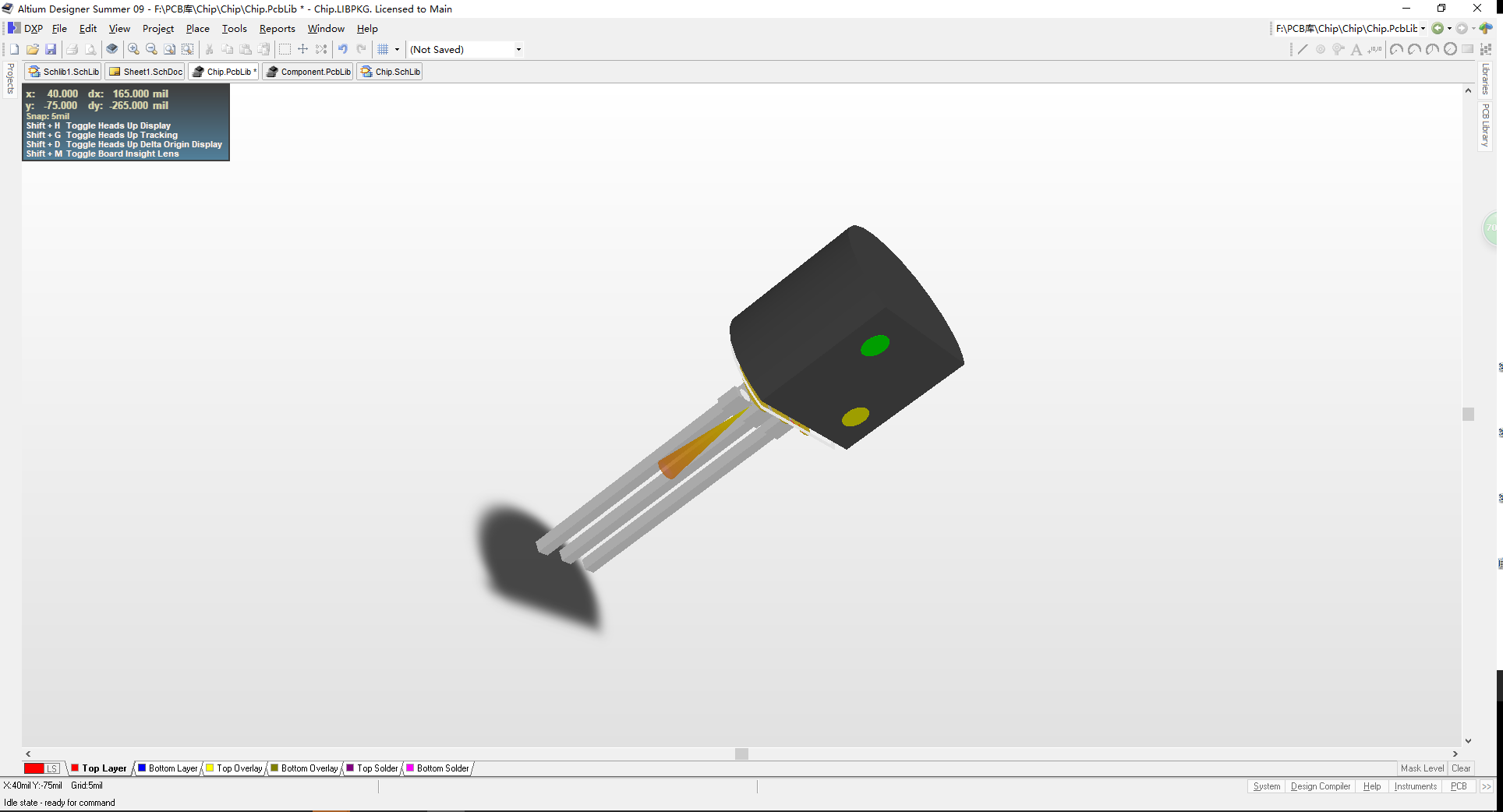Open the System panel button
The image size is (1503, 812).
point(1267,786)
